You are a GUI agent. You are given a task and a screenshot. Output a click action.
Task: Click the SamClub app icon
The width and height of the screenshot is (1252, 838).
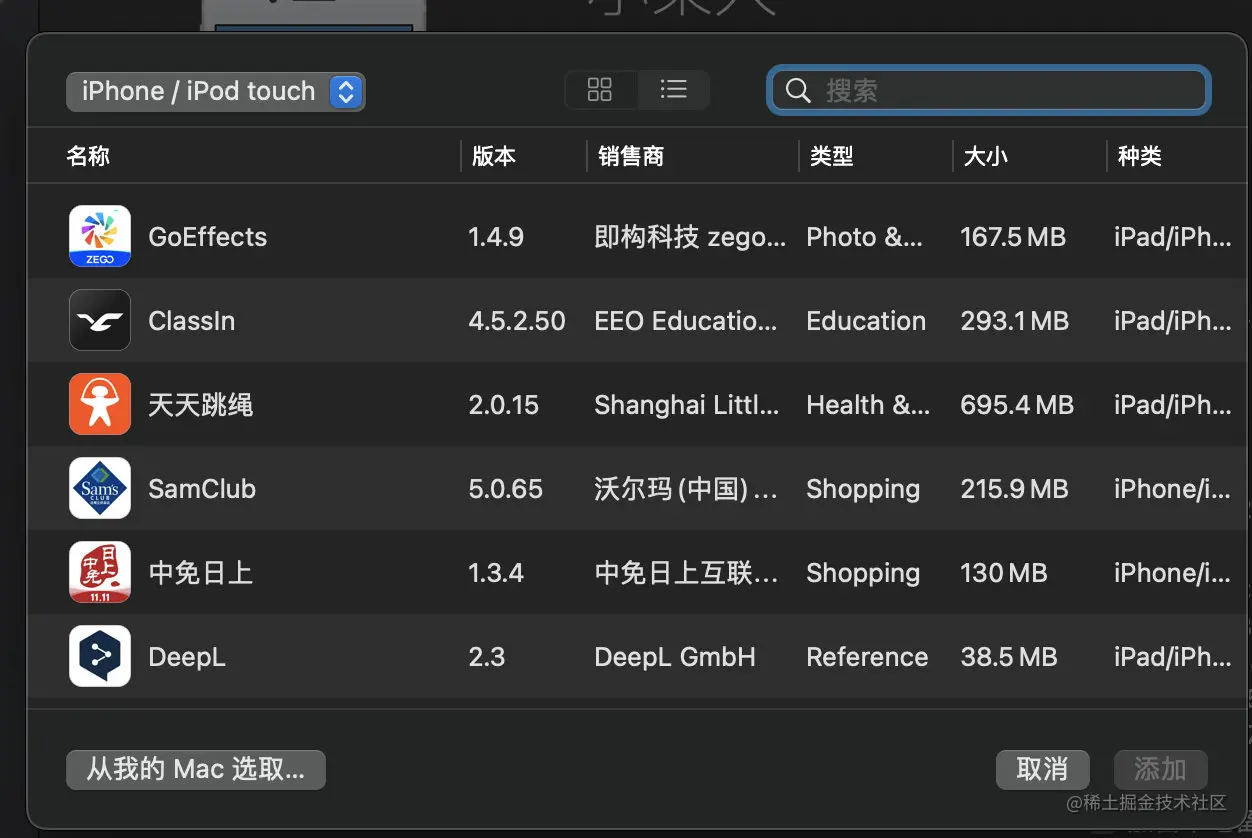click(100, 489)
